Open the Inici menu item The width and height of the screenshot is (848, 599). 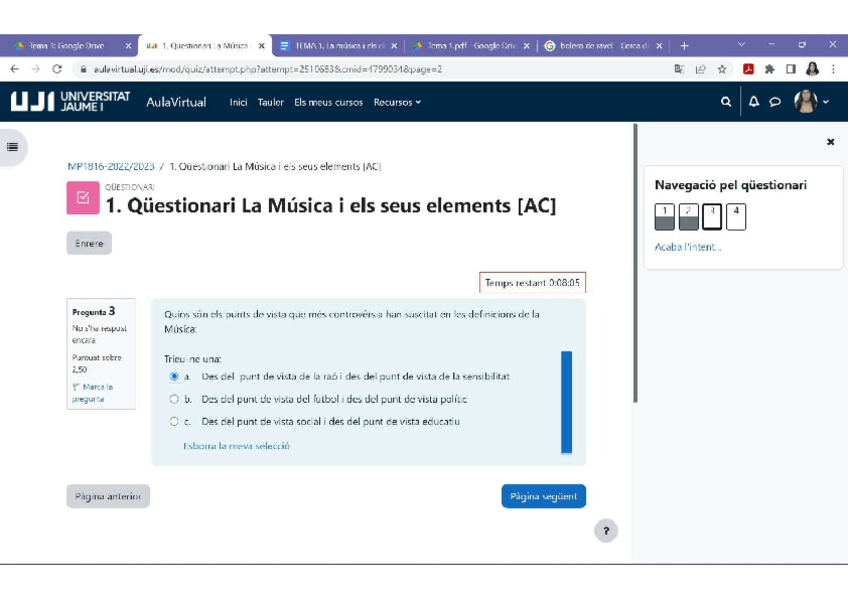pyautogui.click(x=238, y=102)
